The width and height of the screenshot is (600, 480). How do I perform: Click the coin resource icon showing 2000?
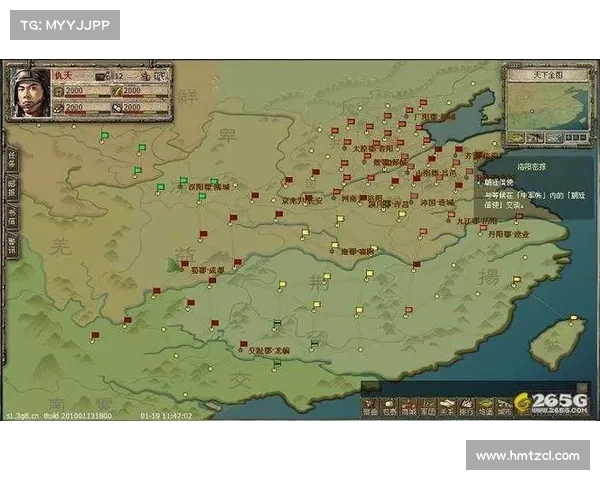tap(59, 91)
